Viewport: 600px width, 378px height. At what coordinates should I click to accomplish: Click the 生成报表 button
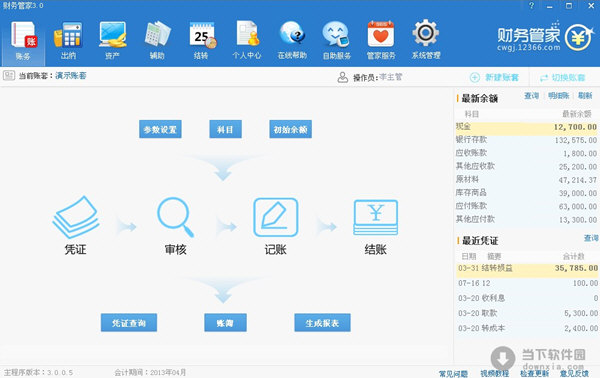pyautogui.click(x=322, y=323)
